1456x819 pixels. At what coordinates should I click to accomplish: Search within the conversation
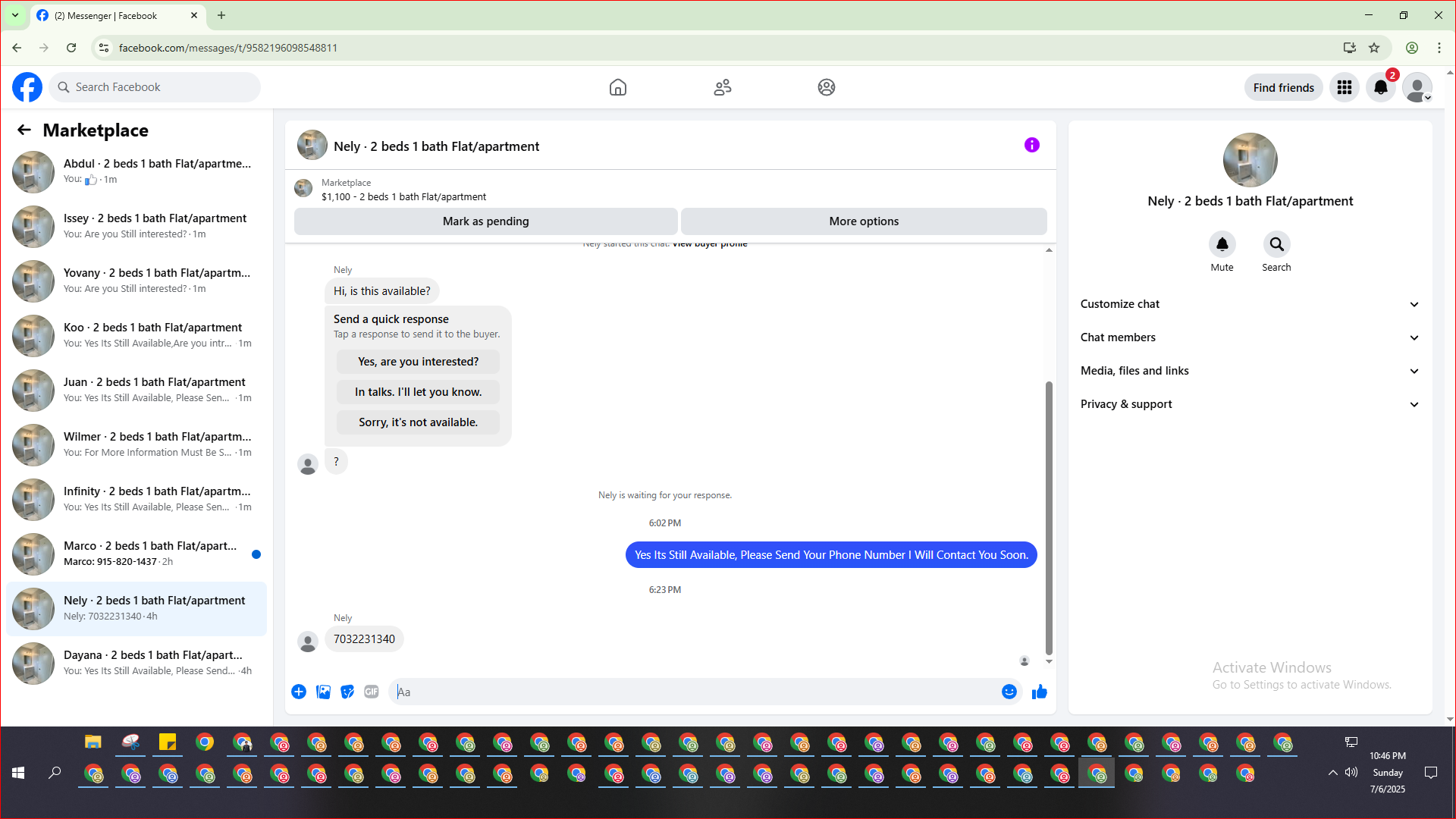pos(1276,244)
